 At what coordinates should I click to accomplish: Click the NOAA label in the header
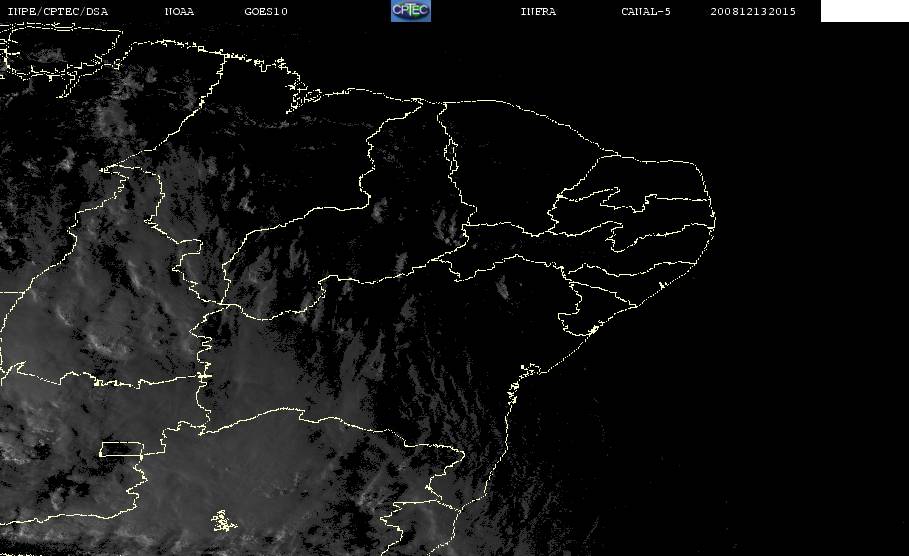coord(179,11)
